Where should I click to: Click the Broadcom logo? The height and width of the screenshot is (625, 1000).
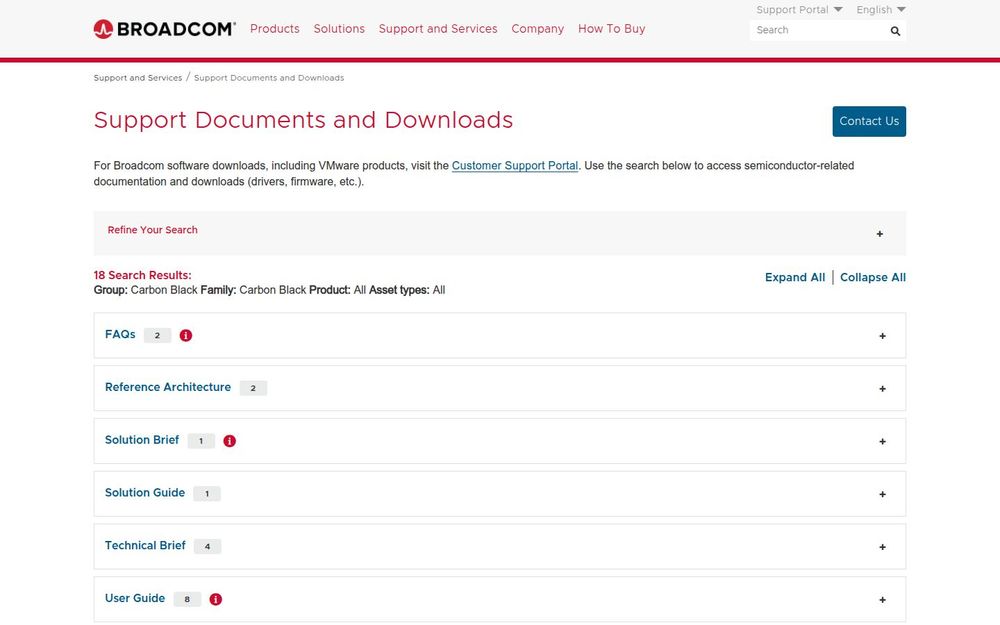click(165, 29)
